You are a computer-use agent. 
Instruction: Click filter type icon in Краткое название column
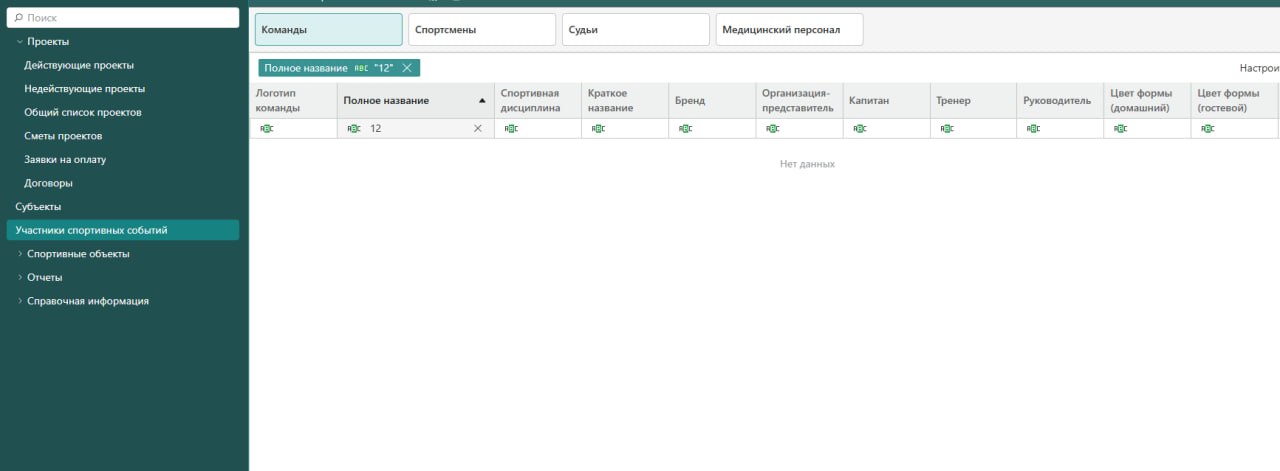coord(598,129)
